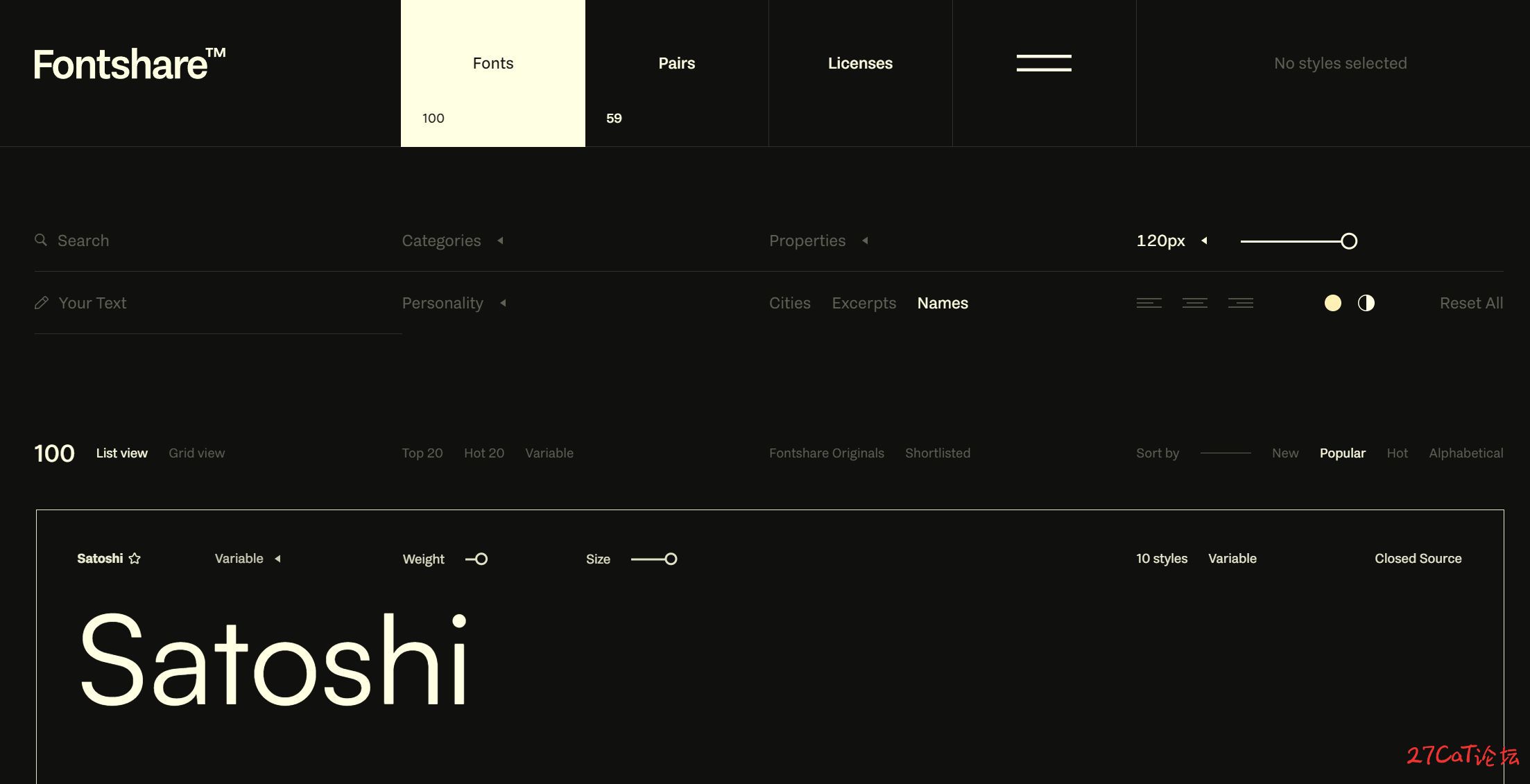Open Satoshi's Variable style dropdown
Image resolution: width=1530 pixels, height=784 pixels.
click(248, 558)
